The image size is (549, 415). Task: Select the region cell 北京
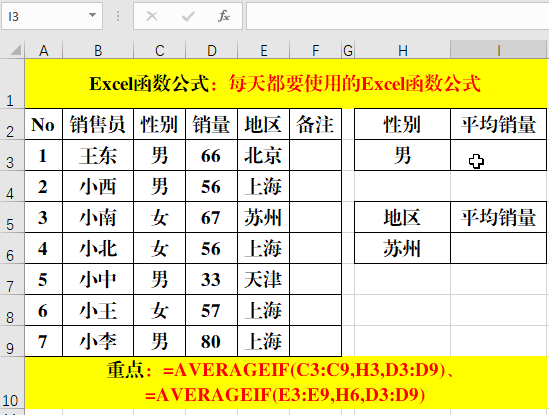(x=264, y=155)
